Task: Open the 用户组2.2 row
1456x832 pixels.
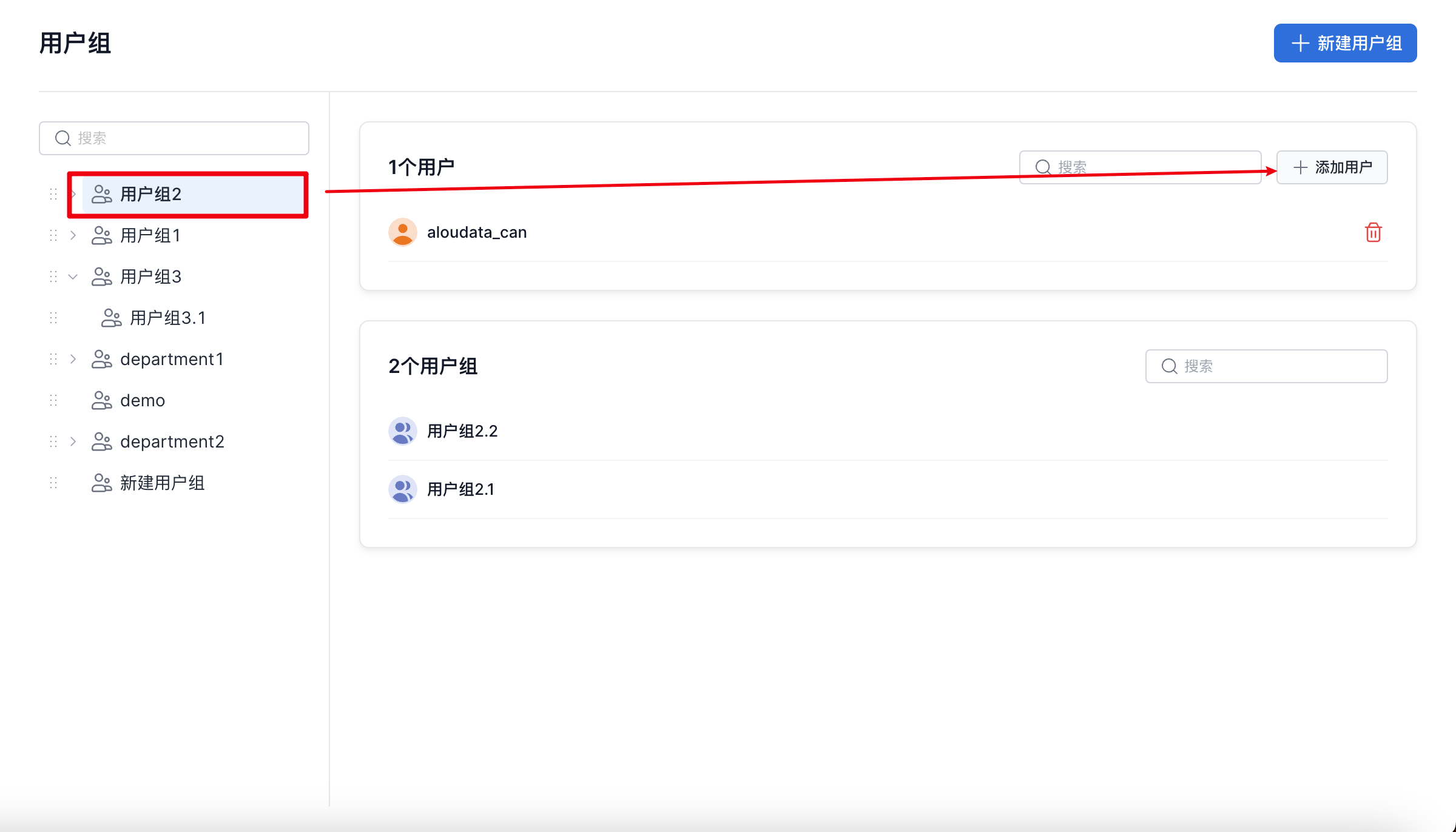Action: [462, 431]
